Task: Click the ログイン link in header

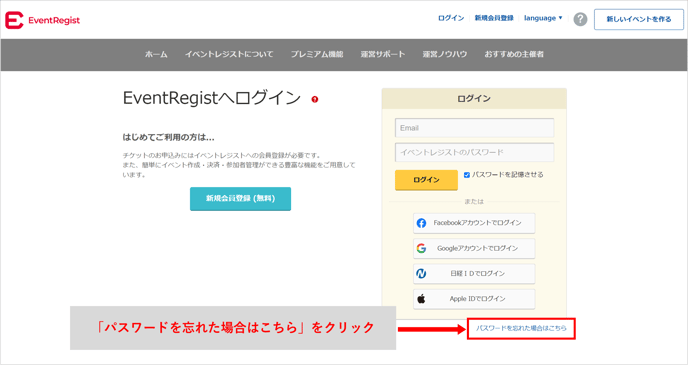Action: [451, 18]
